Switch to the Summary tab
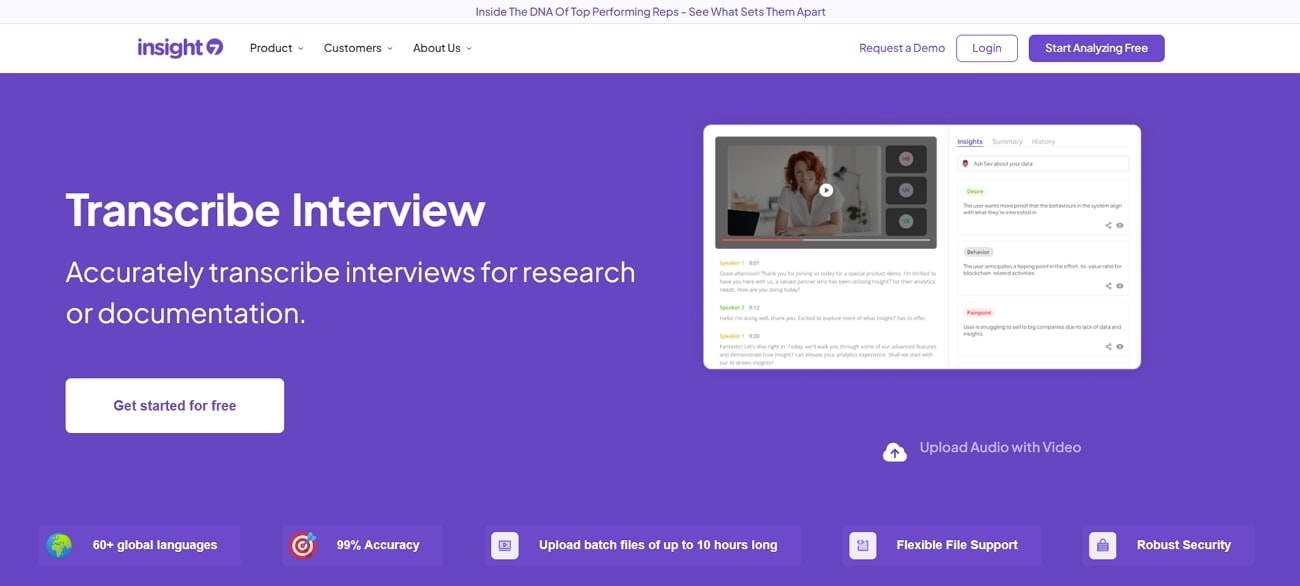The width and height of the screenshot is (1300, 586). [x=1007, y=142]
